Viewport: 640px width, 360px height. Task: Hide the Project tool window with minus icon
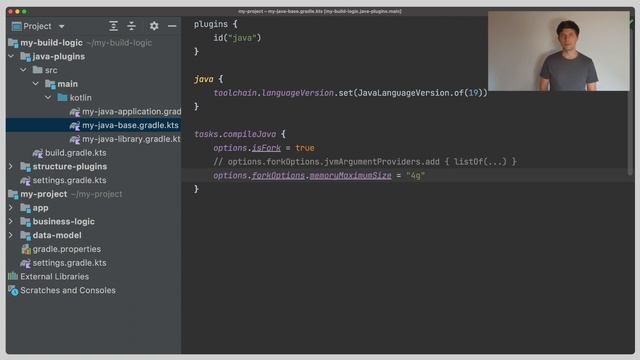pos(172,26)
